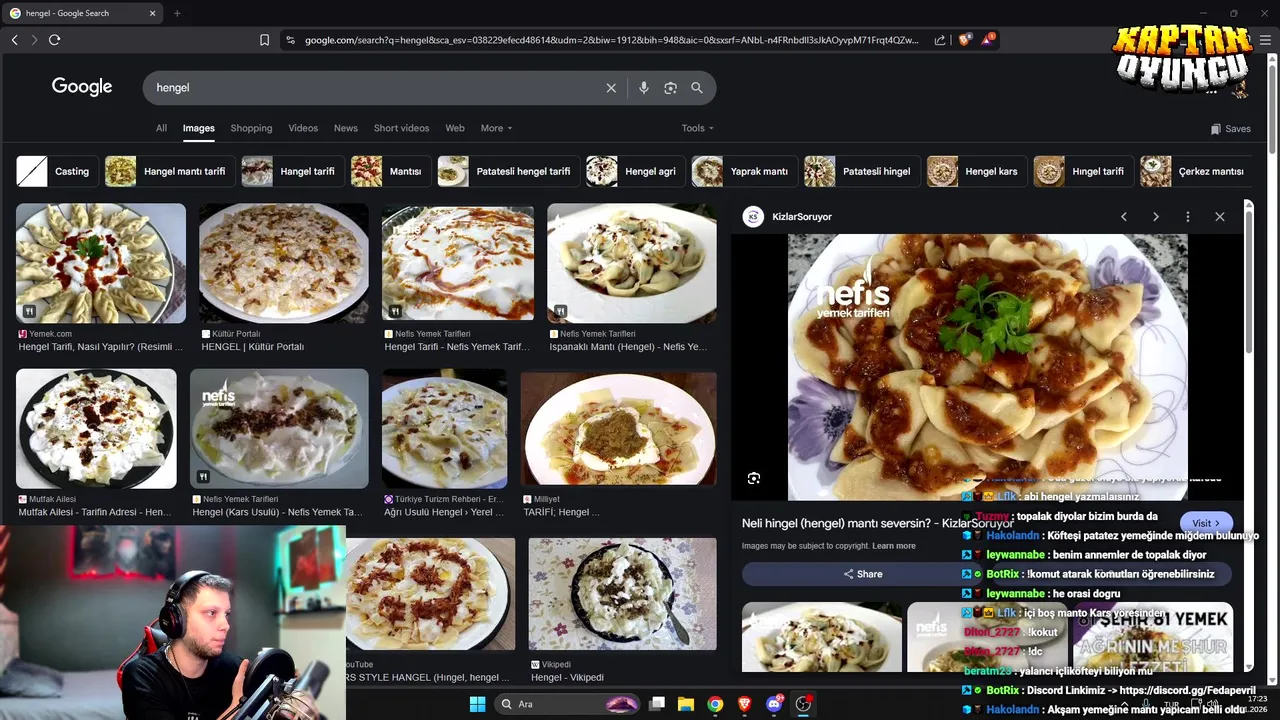Start voice search with microphone
Image resolution: width=1280 pixels, height=720 pixels.
(x=644, y=88)
